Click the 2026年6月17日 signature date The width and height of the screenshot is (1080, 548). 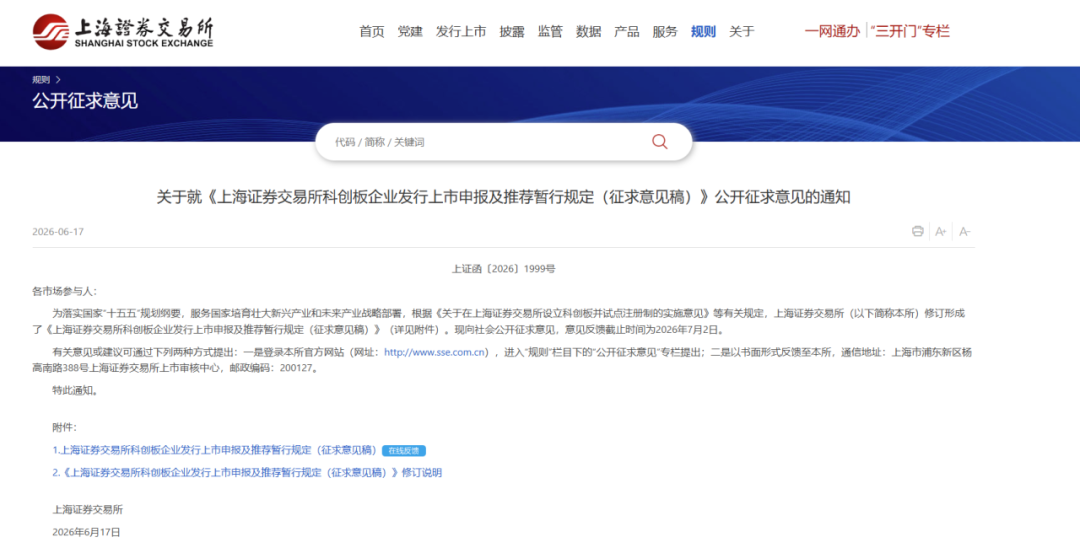click(x=86, y=532)
